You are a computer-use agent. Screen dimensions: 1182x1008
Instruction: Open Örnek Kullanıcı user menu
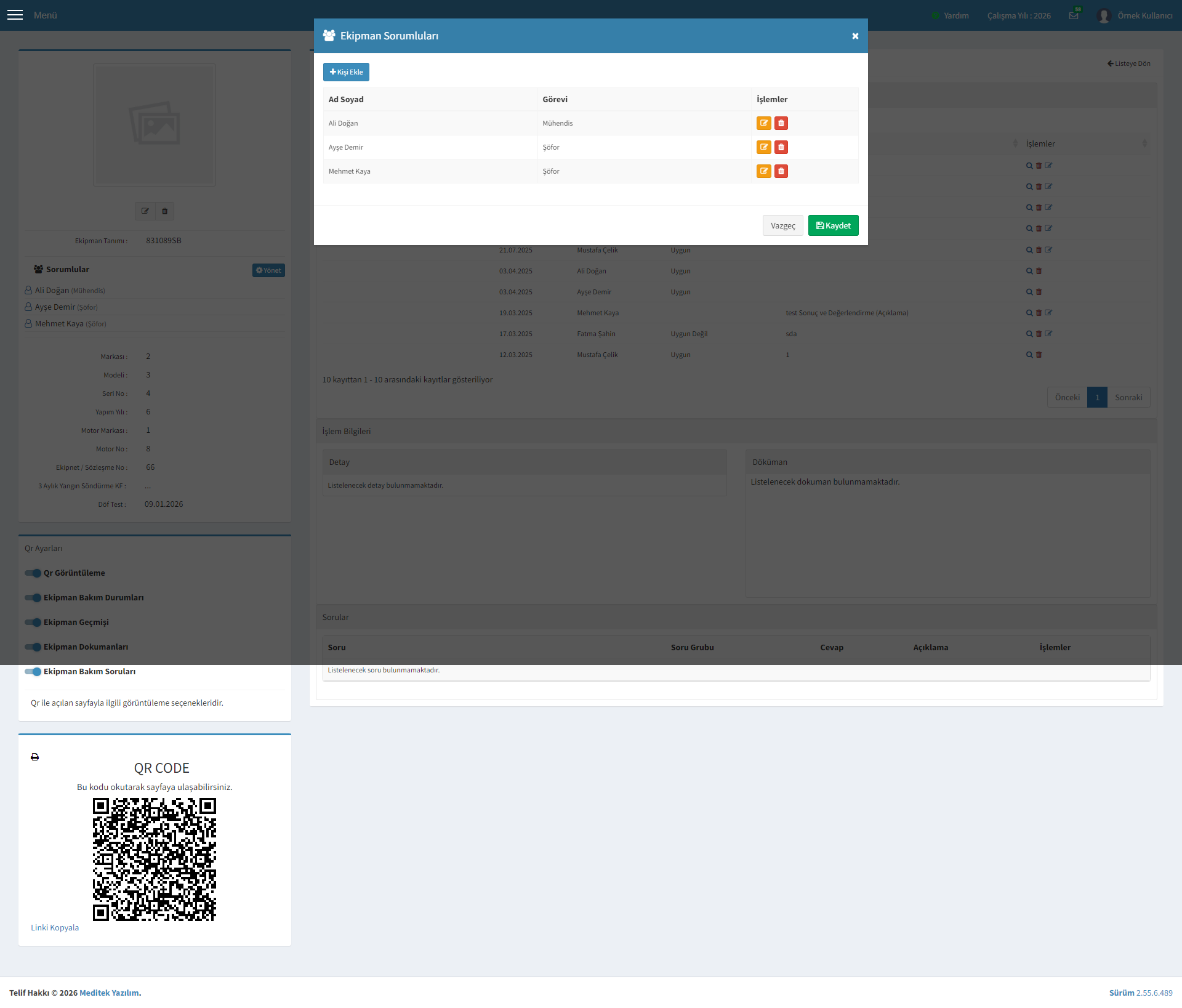pos(1135,15)
